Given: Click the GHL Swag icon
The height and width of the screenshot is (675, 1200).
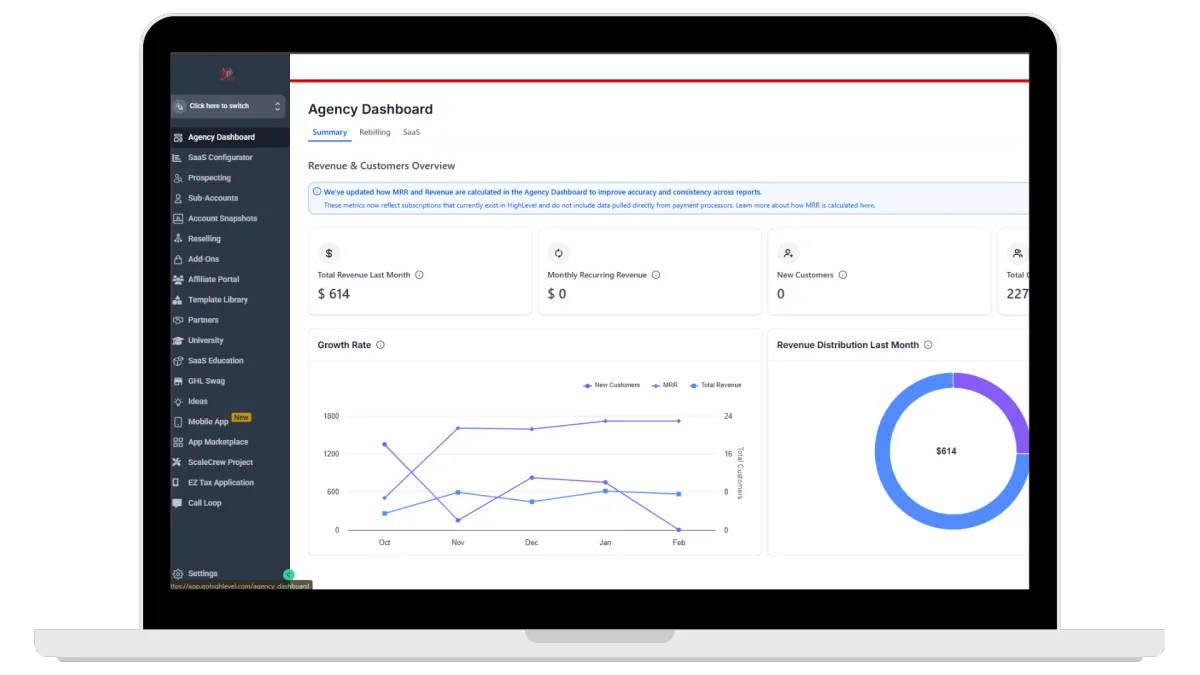Looking at the screenshot, I should click(x=178, y=381).
